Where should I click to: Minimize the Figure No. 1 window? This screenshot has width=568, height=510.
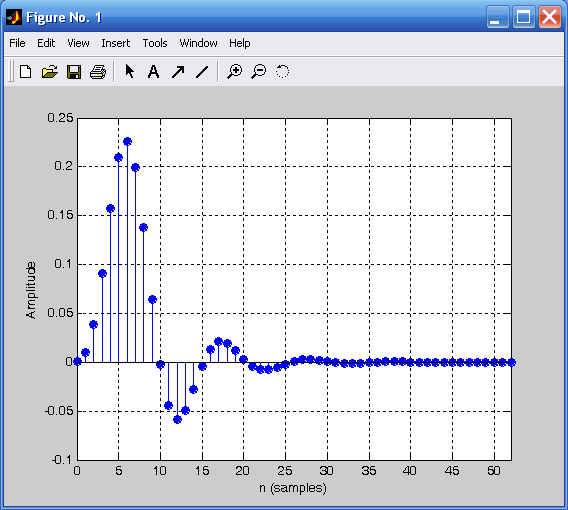tap(497, 17)
